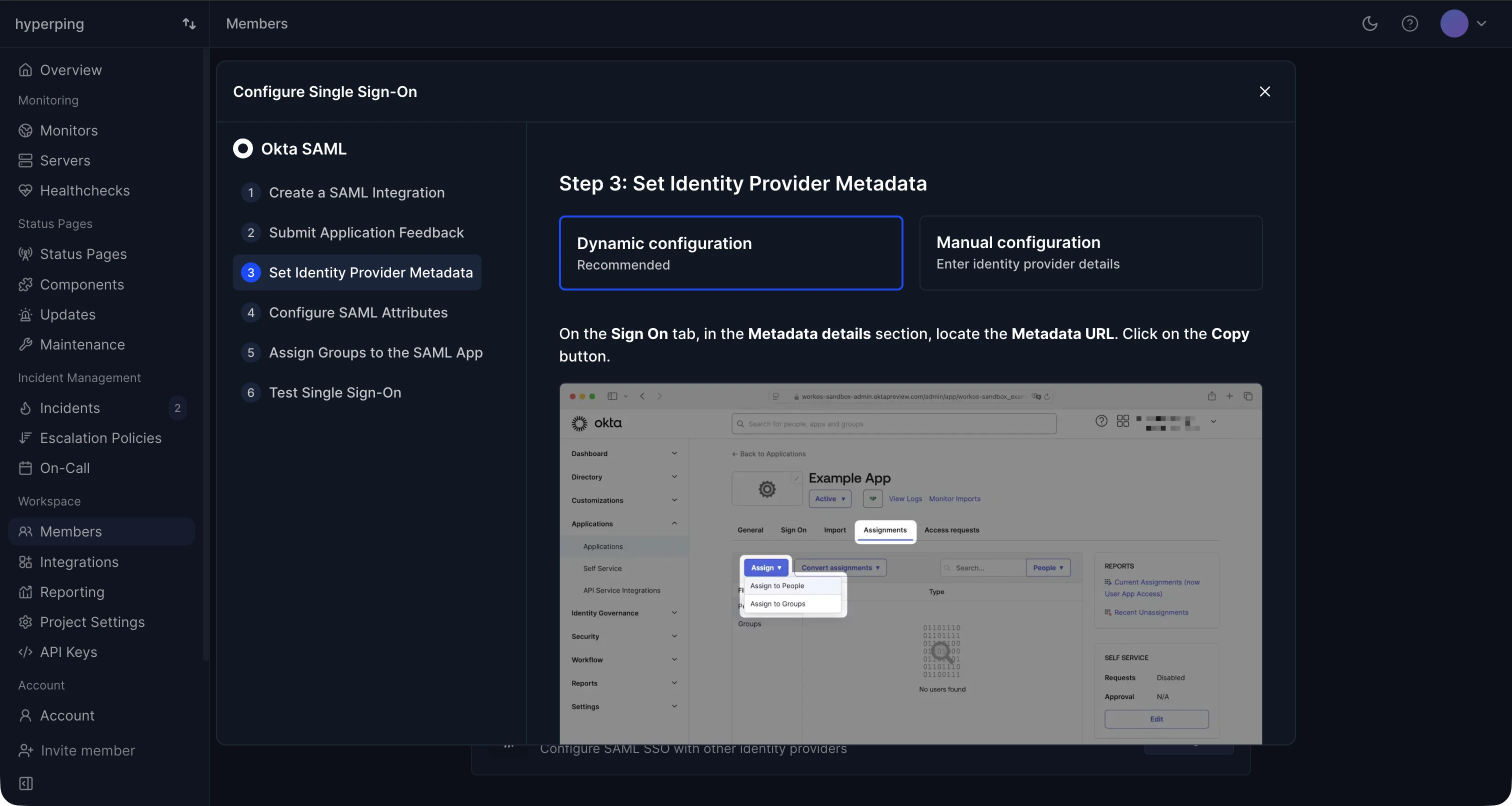Click the Incident Management section label

(79, 377)
